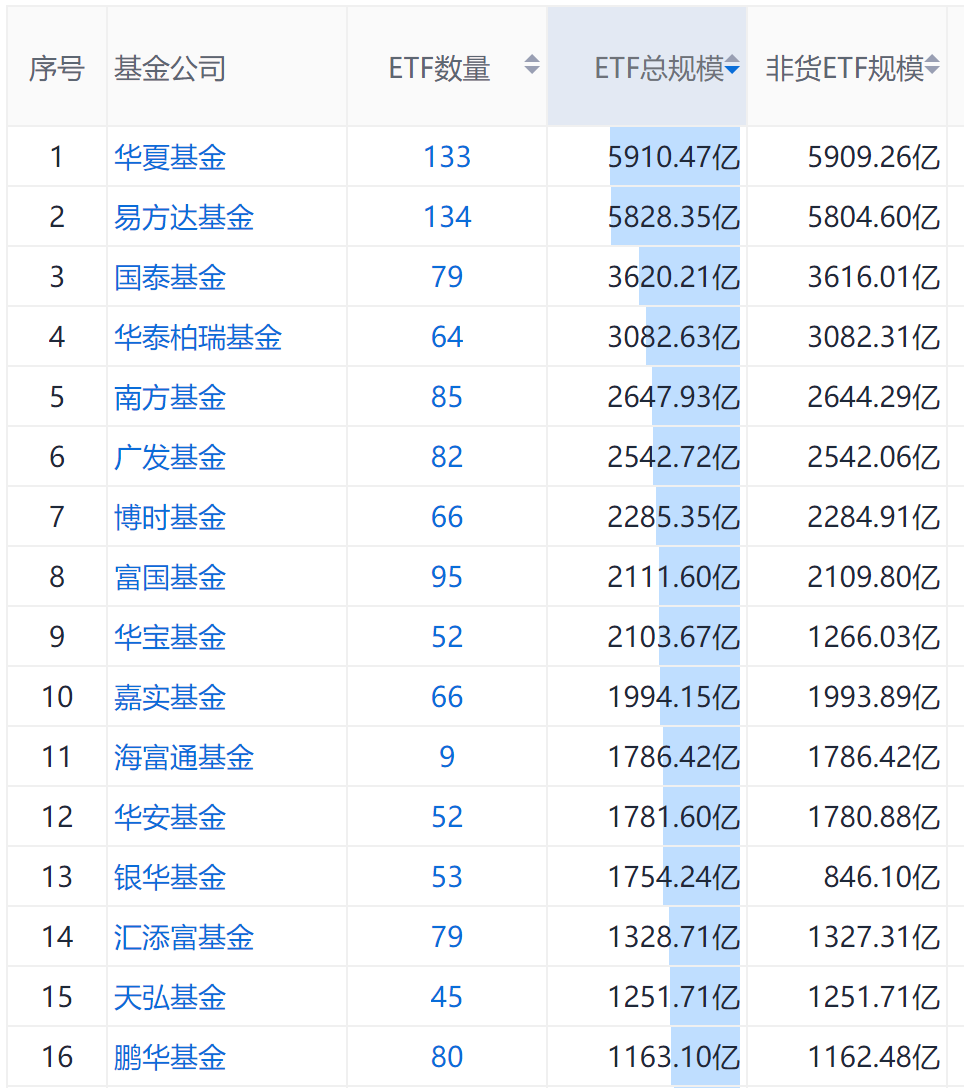964x1088 pixels.
Task: Click the ETF数量 header label
Action: (x=439, y=69)
